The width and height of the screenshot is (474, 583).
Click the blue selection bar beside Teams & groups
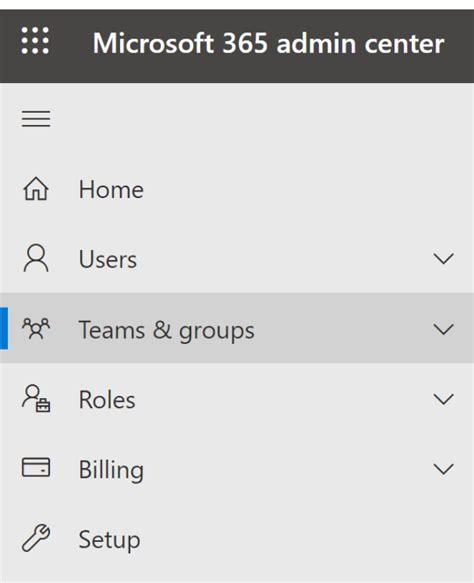click(4, 328)
